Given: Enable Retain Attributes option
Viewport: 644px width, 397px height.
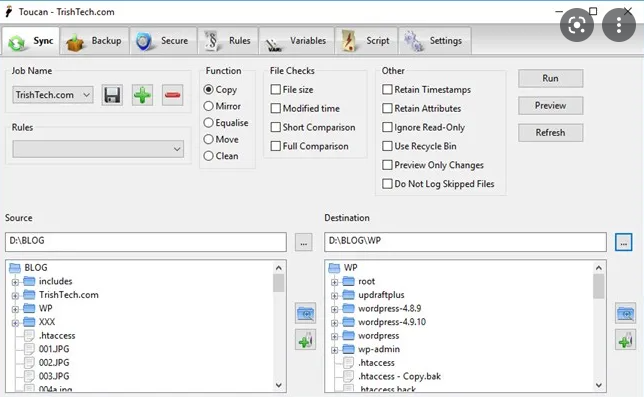Looking at the screenshot, I should [387, 108].
